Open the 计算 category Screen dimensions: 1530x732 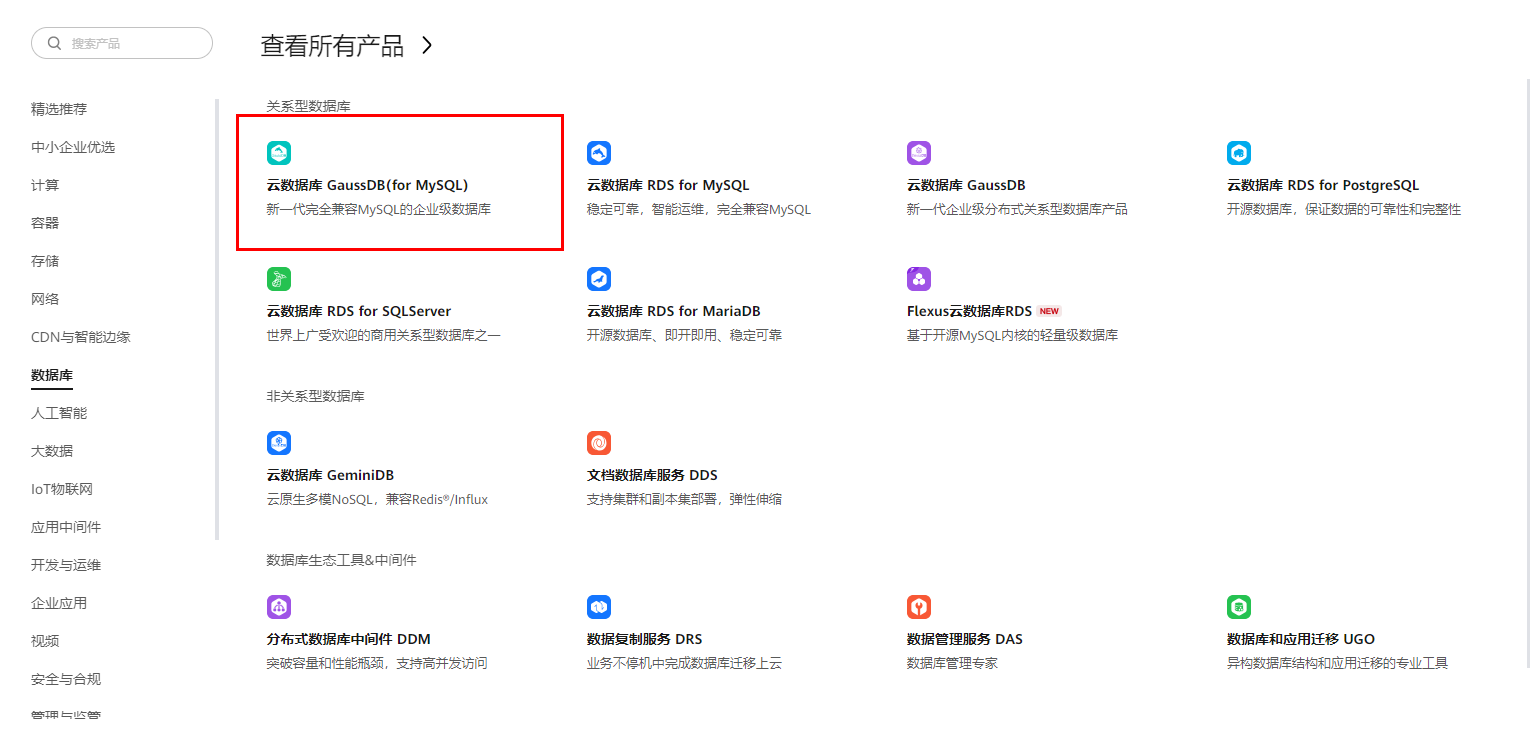45,185
